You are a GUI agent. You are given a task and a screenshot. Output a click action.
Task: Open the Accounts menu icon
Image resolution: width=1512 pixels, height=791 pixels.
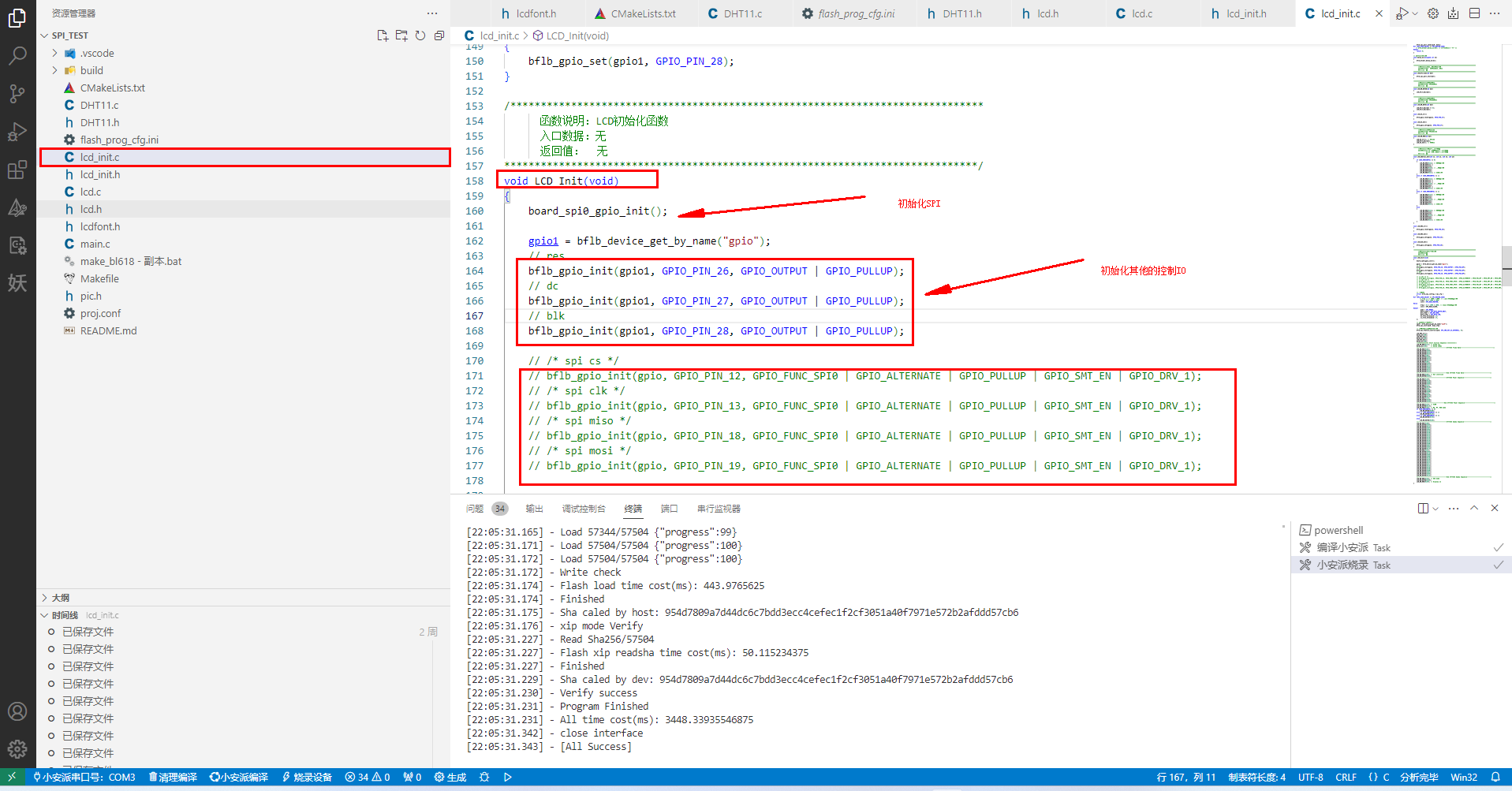[17, 711]
